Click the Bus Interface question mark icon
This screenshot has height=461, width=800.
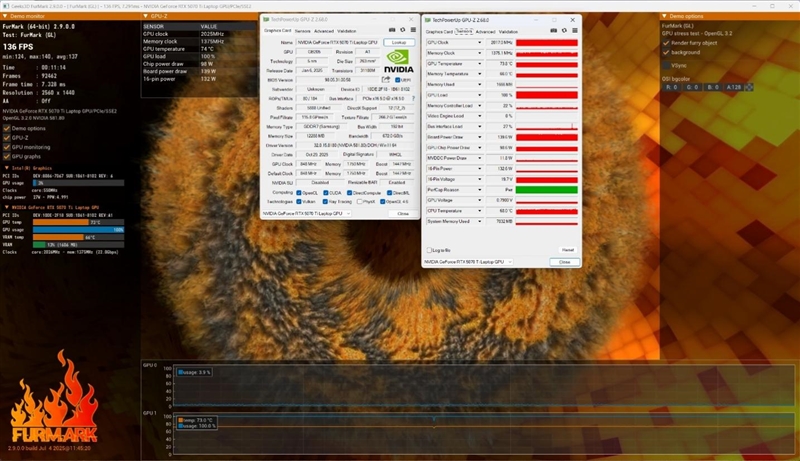[411, 100]
